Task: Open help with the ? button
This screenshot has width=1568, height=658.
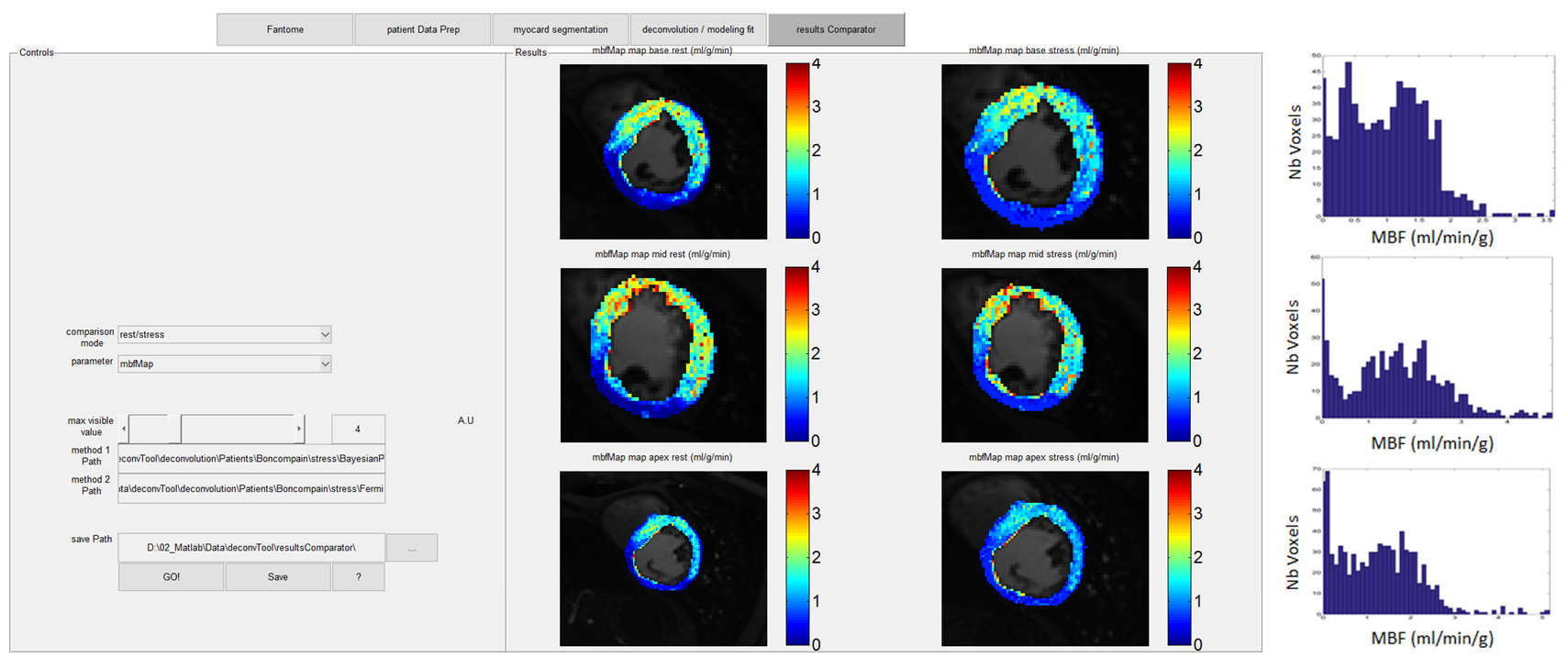Action: [358, 577]
